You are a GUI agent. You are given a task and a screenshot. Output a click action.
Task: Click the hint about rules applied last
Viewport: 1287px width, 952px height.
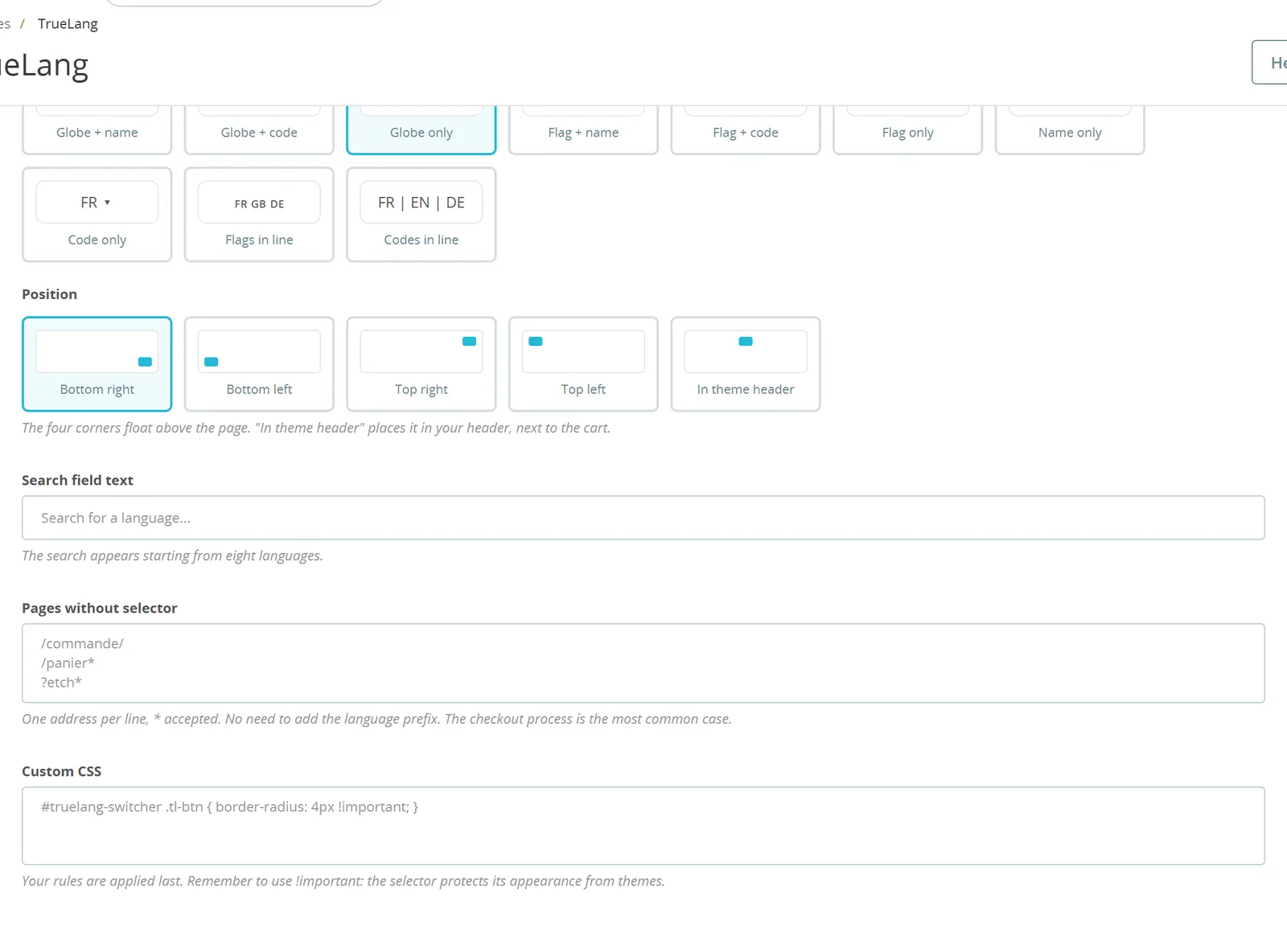(x=343, y=881)
